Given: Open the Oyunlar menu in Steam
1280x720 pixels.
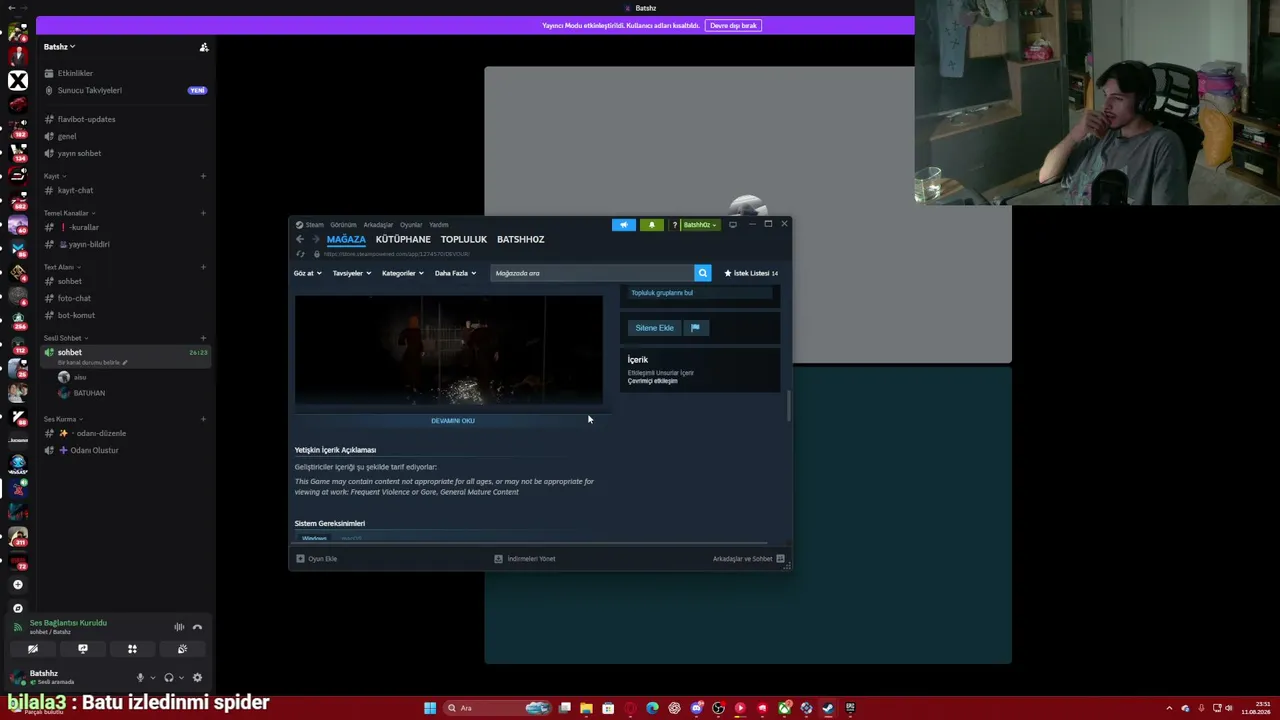Looking at the screenshot, I should [411, 225].
